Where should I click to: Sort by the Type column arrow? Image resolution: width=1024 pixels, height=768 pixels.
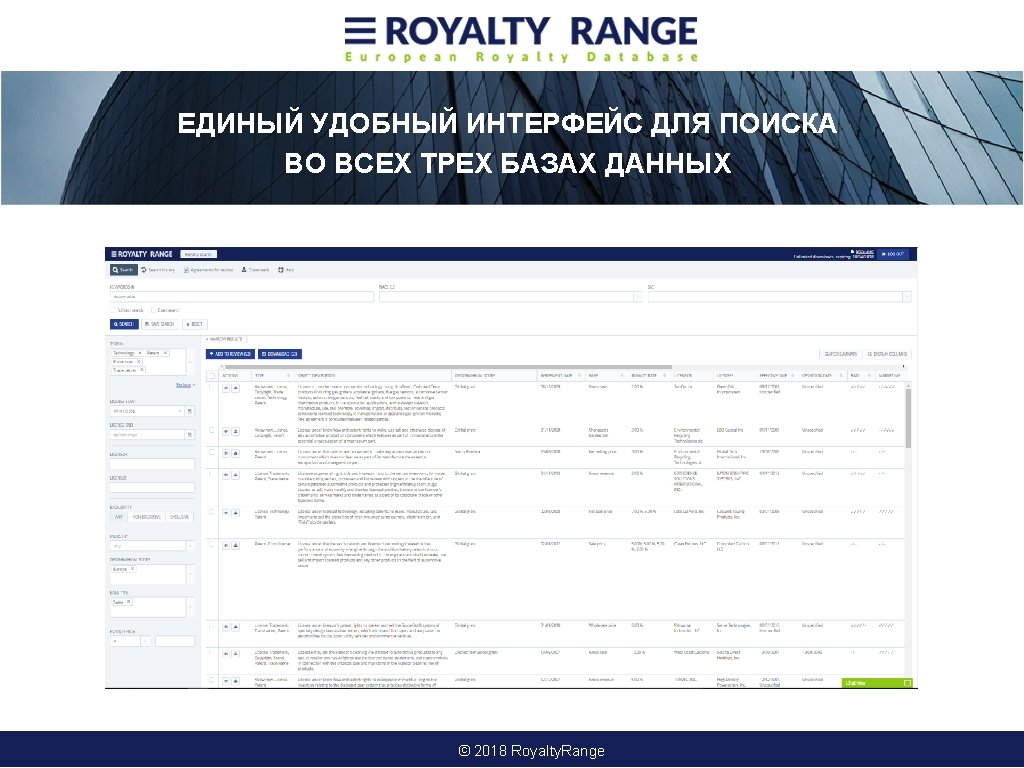tap(289, 376)
